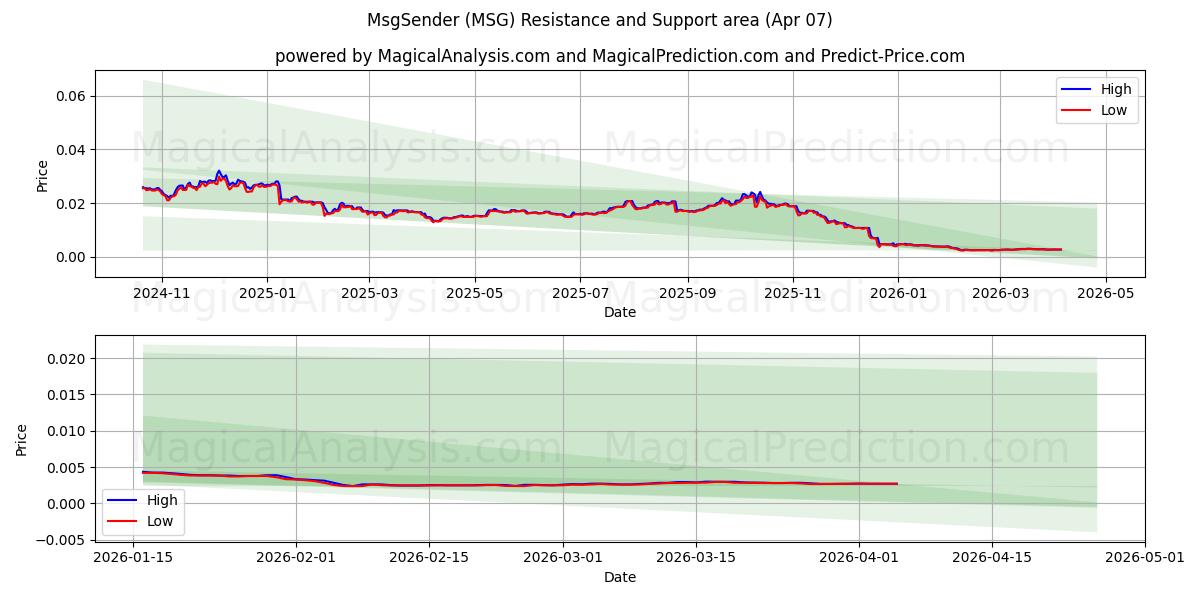Click 'High' label in top chart legend

coord(1116,89)
